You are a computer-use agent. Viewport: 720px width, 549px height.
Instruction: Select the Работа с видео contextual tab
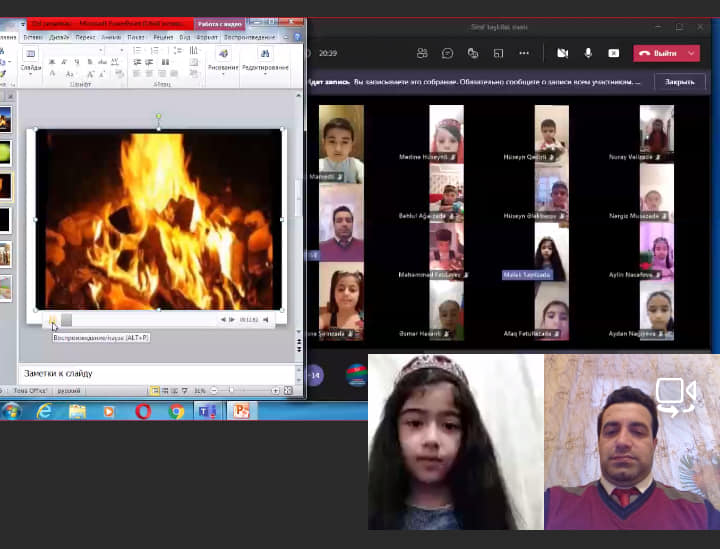(x=220, y=24)
